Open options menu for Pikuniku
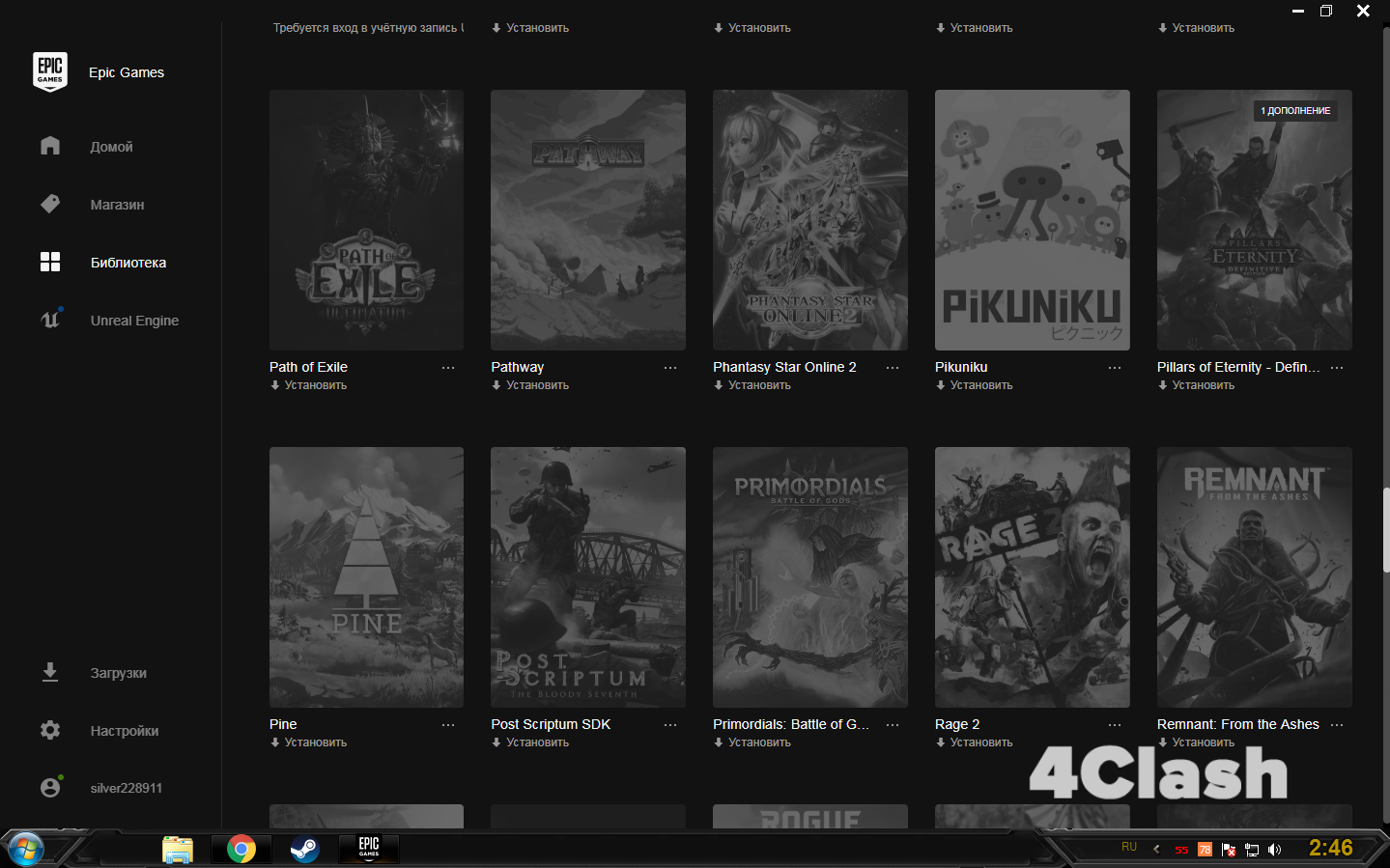This screenshot has width=1390, height=868. (x=1115, y=368)
